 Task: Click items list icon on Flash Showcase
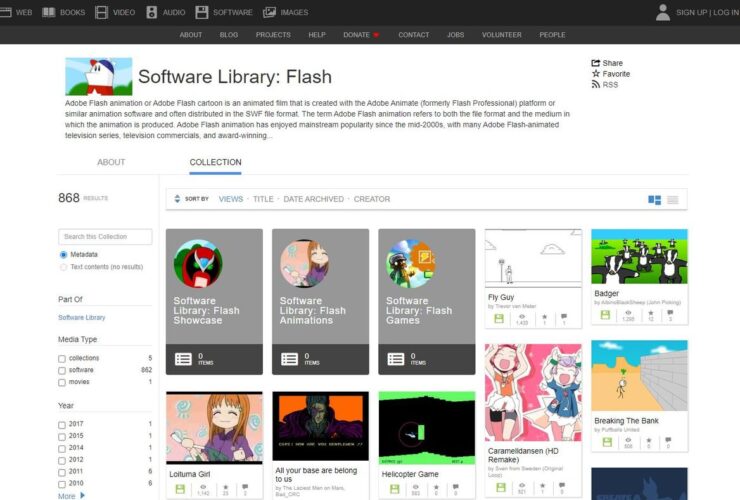click(x=183, y=359)
